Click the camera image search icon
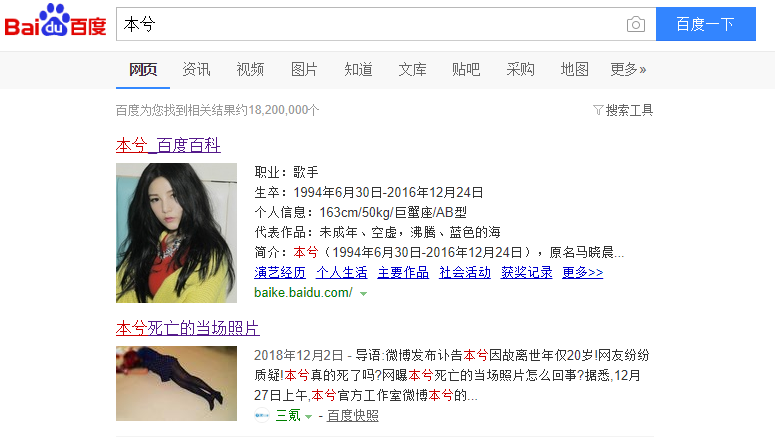The image size is (775, 442). tap(636, 24)
